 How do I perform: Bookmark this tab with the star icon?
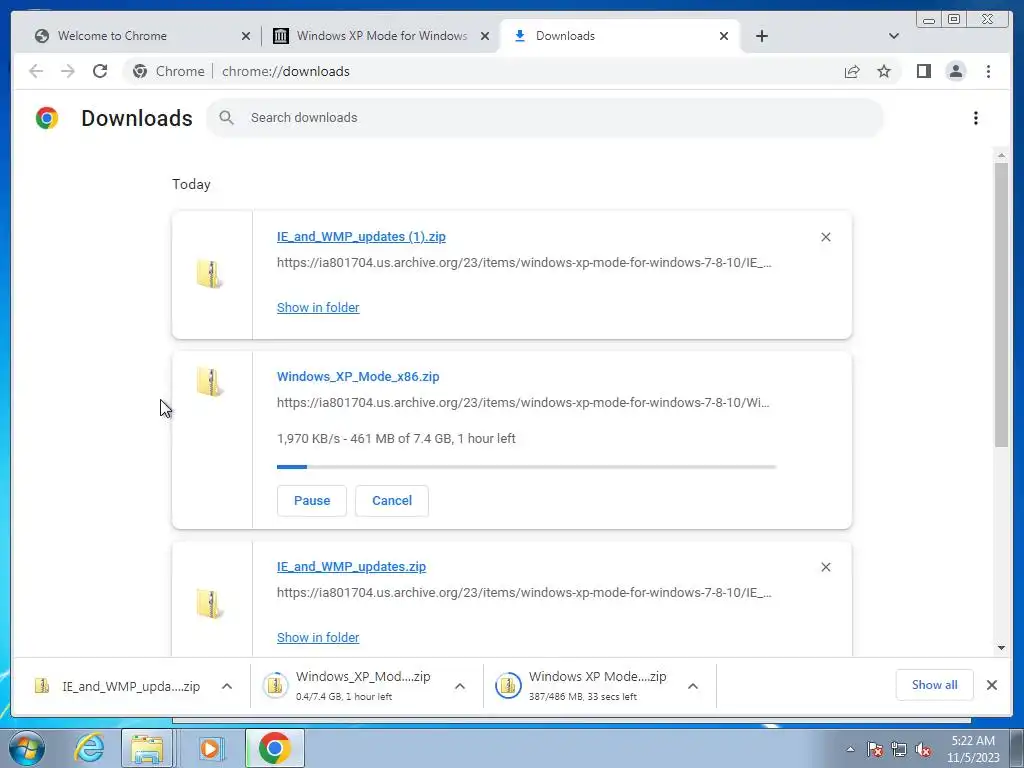pyautogui.click(x=884, y=71)
